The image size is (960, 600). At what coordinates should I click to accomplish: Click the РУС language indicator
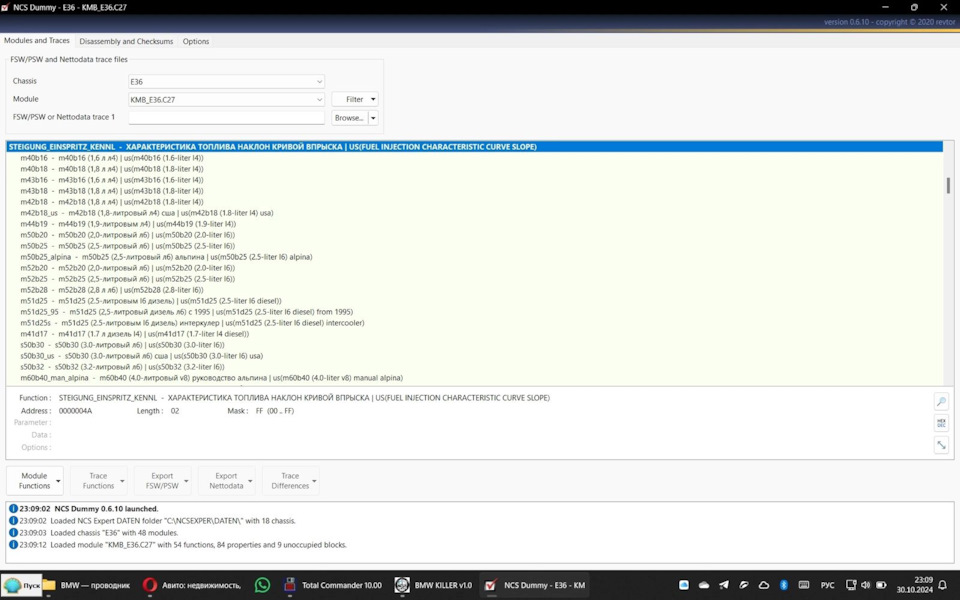(827, 585)
